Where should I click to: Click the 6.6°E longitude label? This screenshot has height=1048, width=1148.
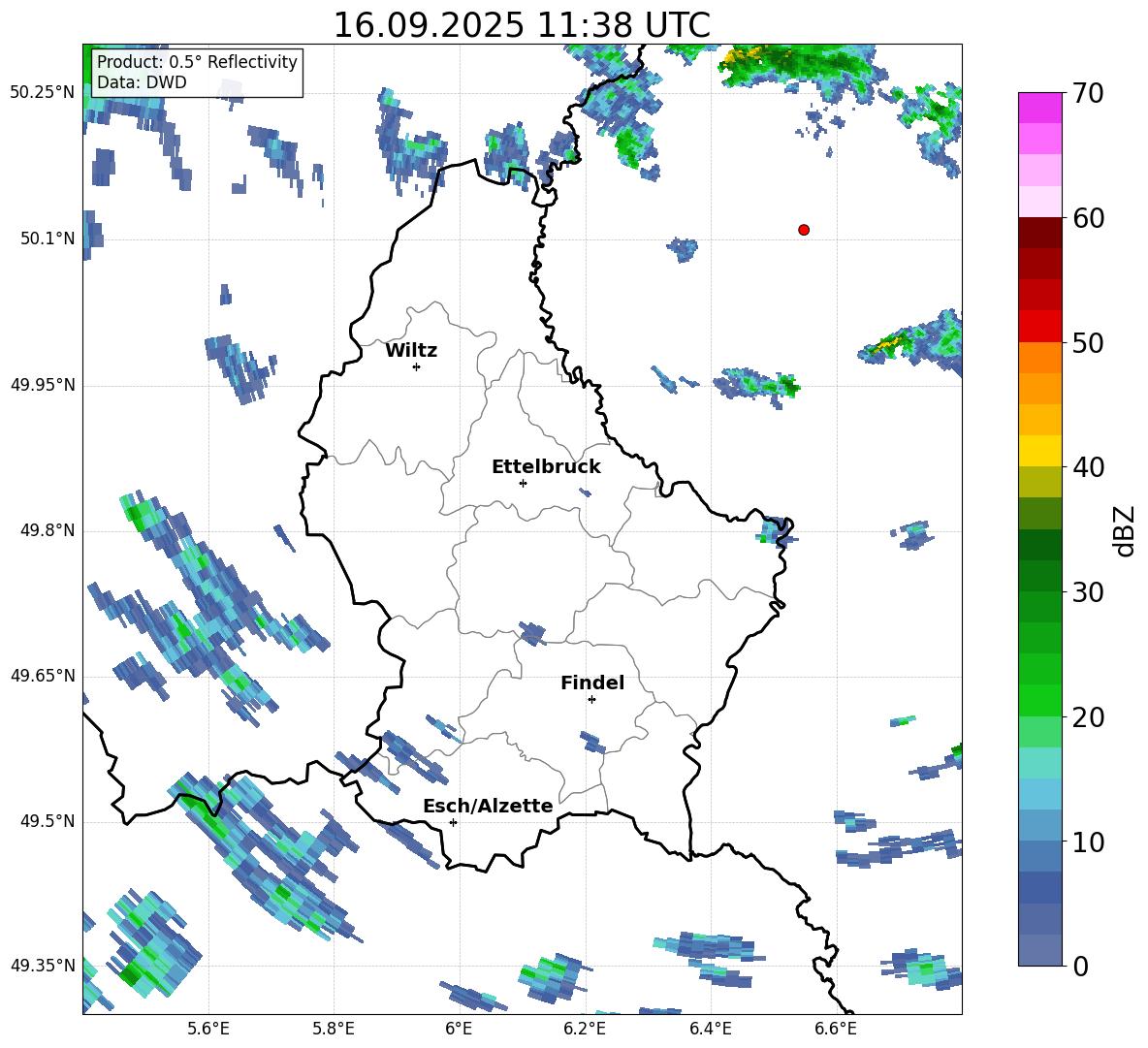click(836, 1030)
